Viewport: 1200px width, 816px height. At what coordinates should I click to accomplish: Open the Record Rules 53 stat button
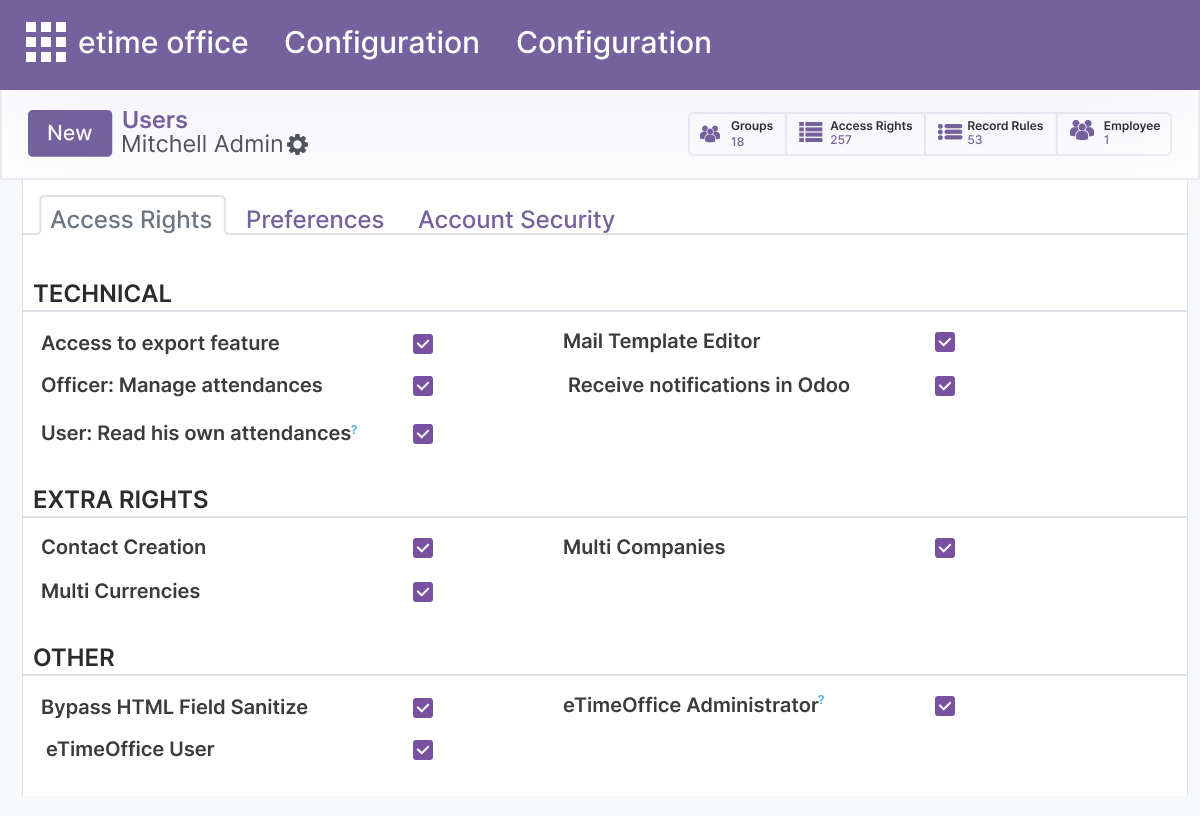click(x=992, y=133)
